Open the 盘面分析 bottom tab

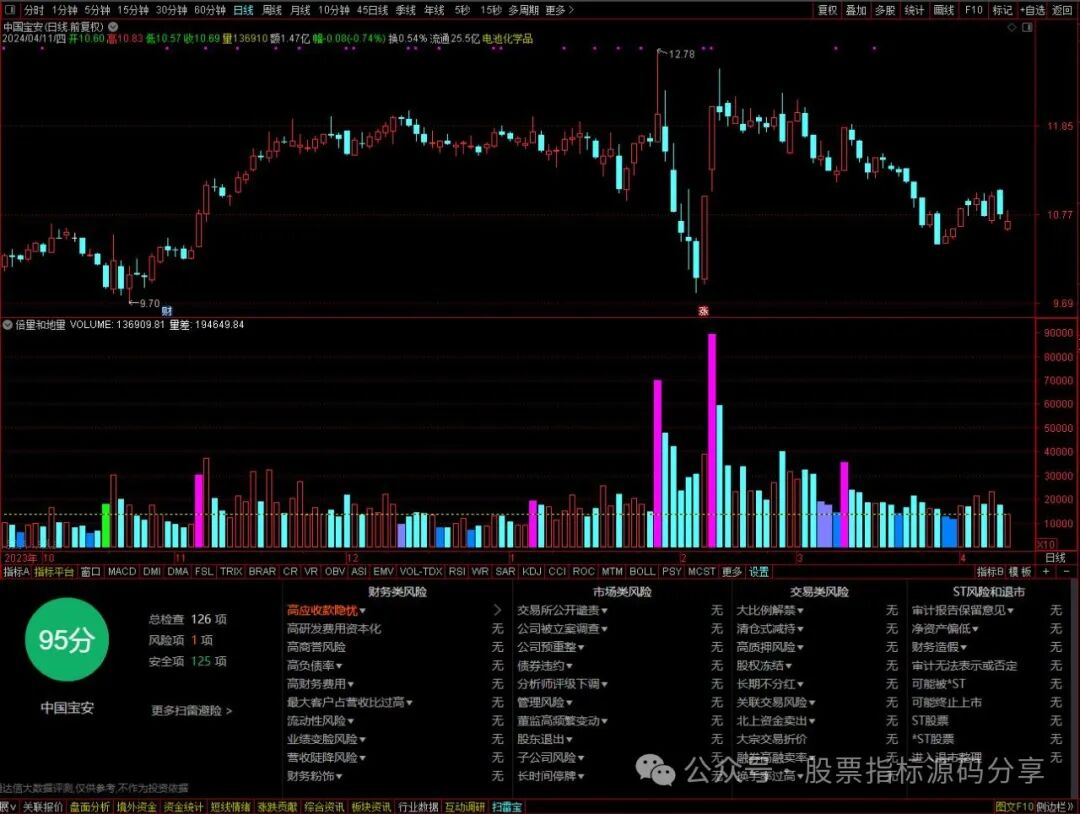pos(90,807)
